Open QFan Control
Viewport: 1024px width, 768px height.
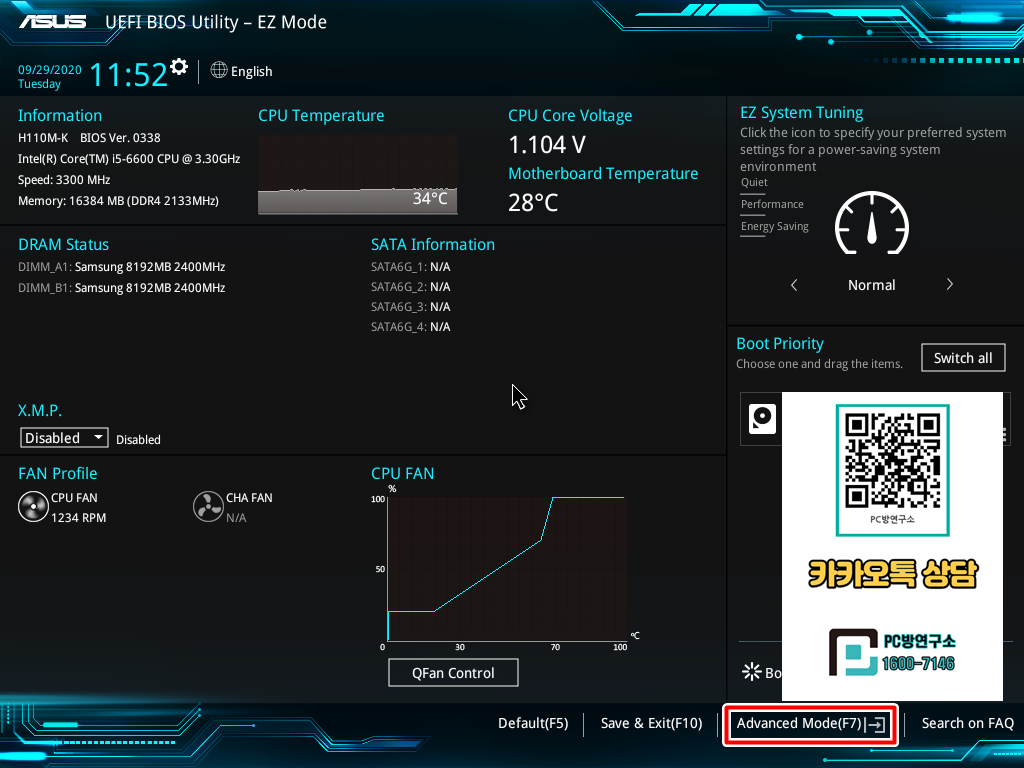click(x=453, y=673)
